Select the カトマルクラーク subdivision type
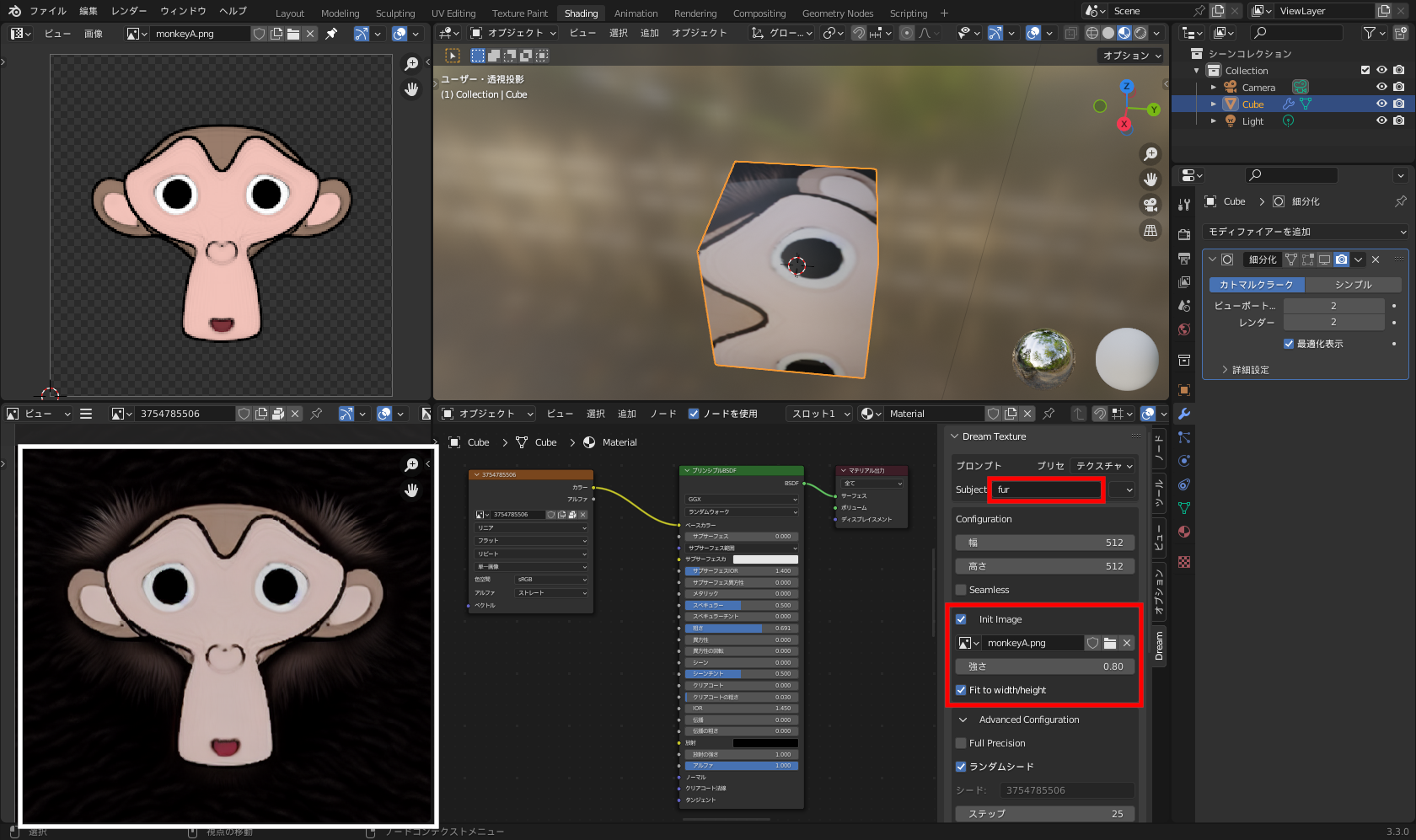Image resolution: width=1416 pixels, height=840 pixels. pyautogui.click(x=1257, y=285)
